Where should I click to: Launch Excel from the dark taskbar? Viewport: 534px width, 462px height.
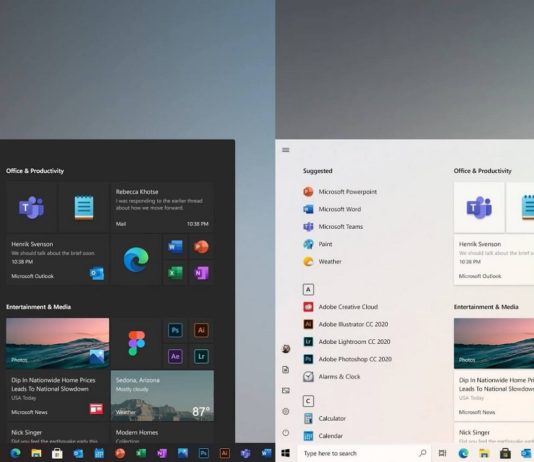(x=141, y=453)
